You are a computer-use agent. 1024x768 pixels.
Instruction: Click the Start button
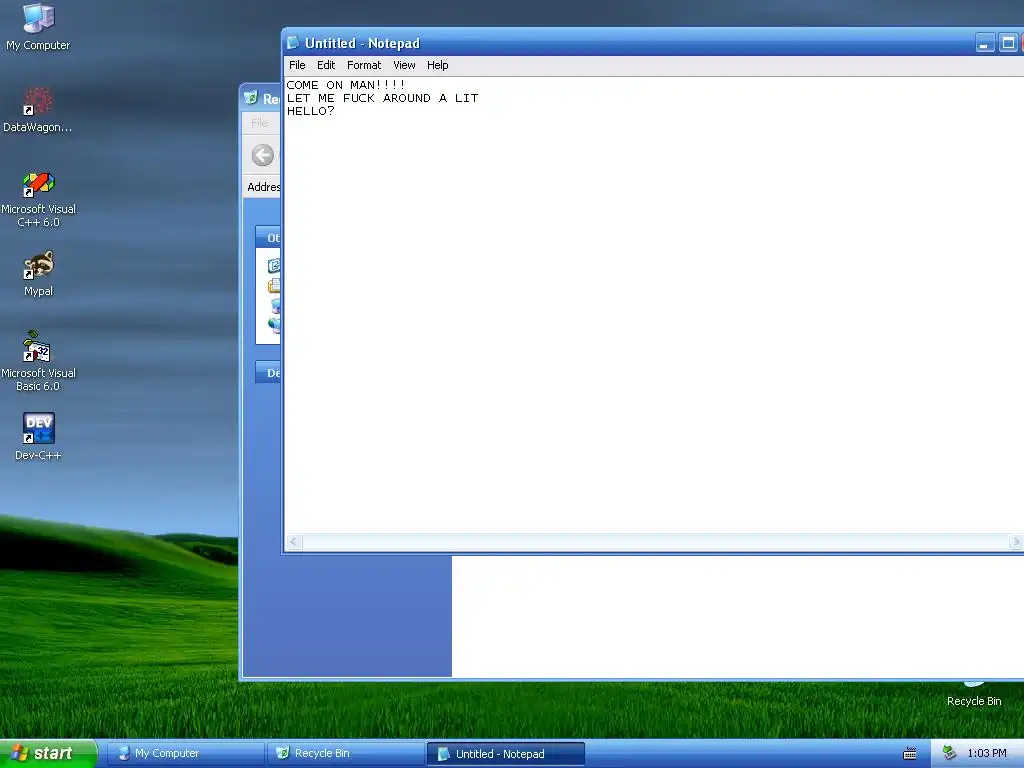point(48,754)
